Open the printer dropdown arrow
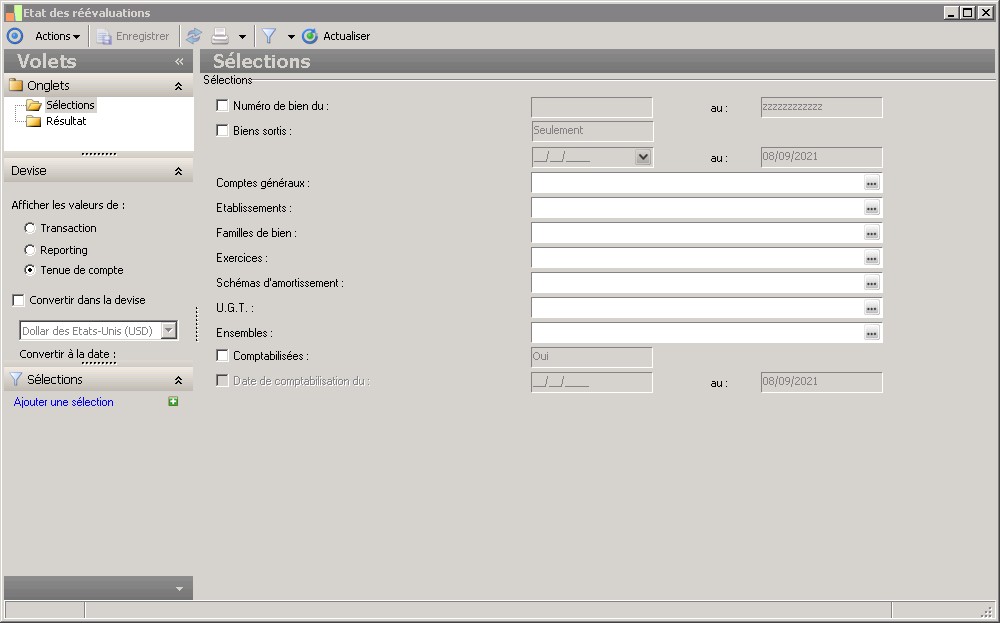Image resolution: width=1000 pixels, height=623 pixels. coord(242,37)
